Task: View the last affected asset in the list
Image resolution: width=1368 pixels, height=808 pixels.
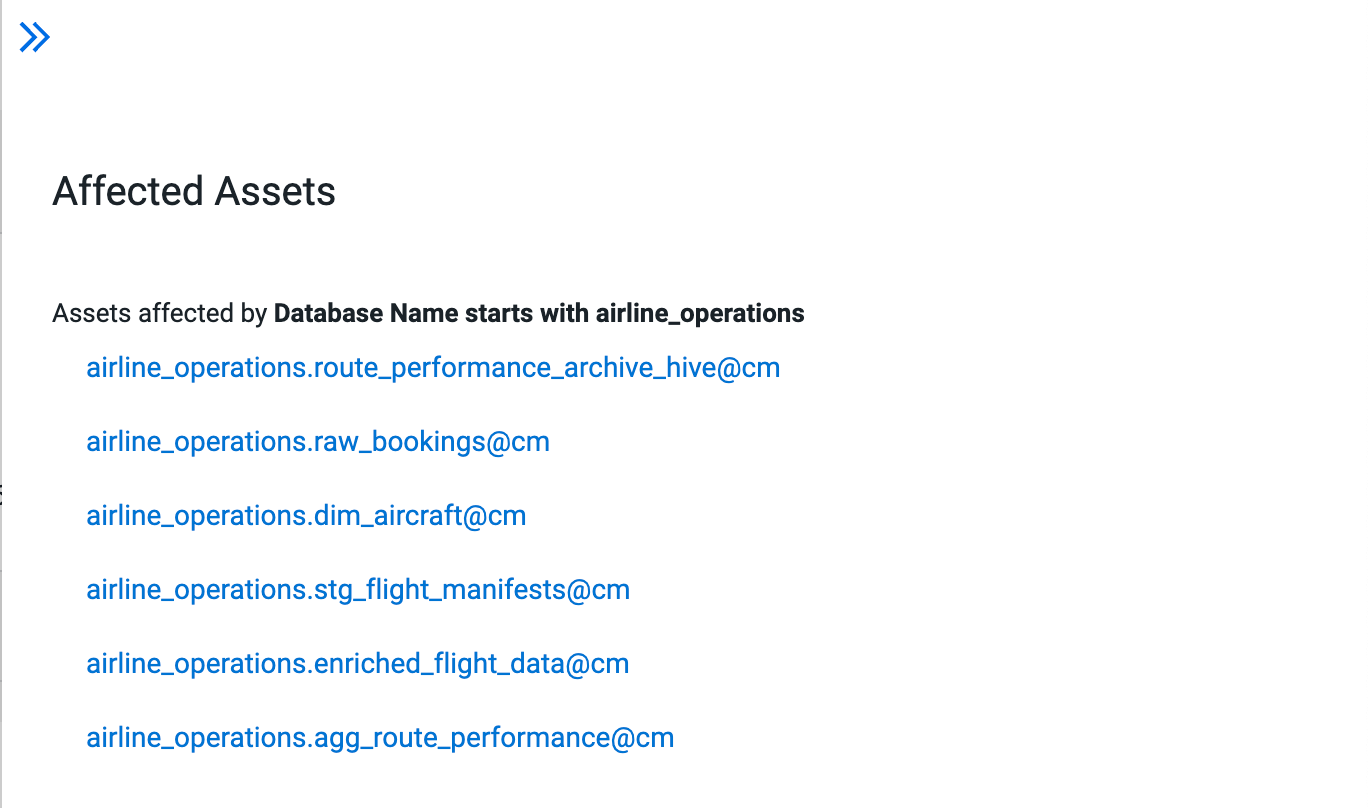Action: (379, 738)
